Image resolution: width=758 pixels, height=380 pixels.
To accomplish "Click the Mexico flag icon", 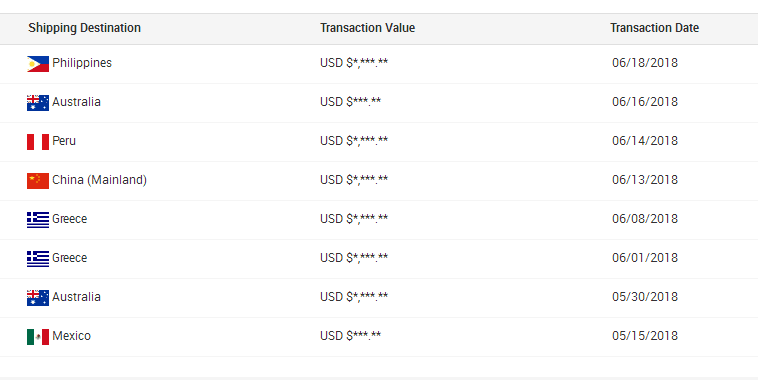I will tap(38, 337).
